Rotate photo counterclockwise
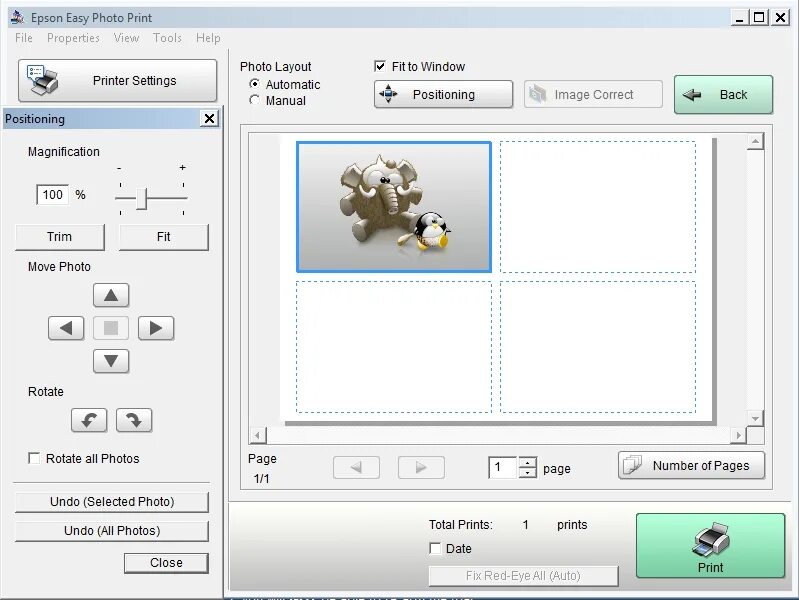This screenshot has height=600, width=799. [89, 420]
